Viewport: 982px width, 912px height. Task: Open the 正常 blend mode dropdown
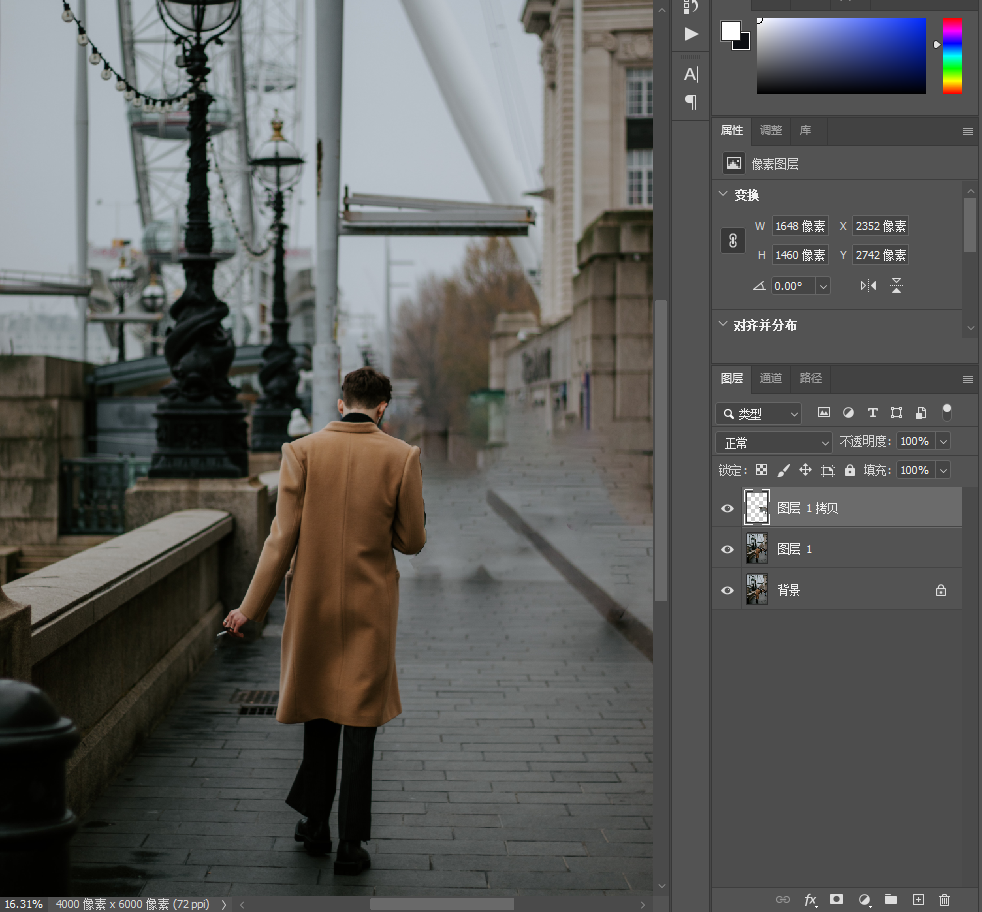click(774, 442)
